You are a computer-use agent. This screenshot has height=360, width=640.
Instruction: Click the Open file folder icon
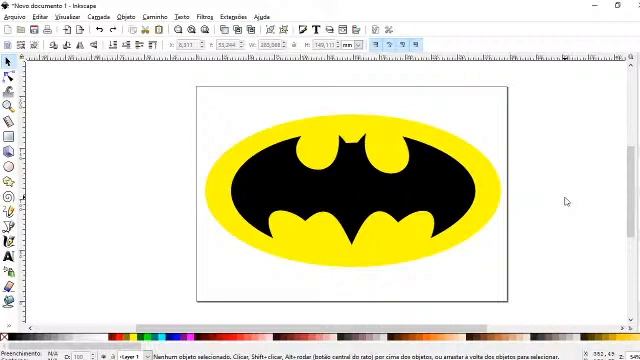(x=21, y=29)
